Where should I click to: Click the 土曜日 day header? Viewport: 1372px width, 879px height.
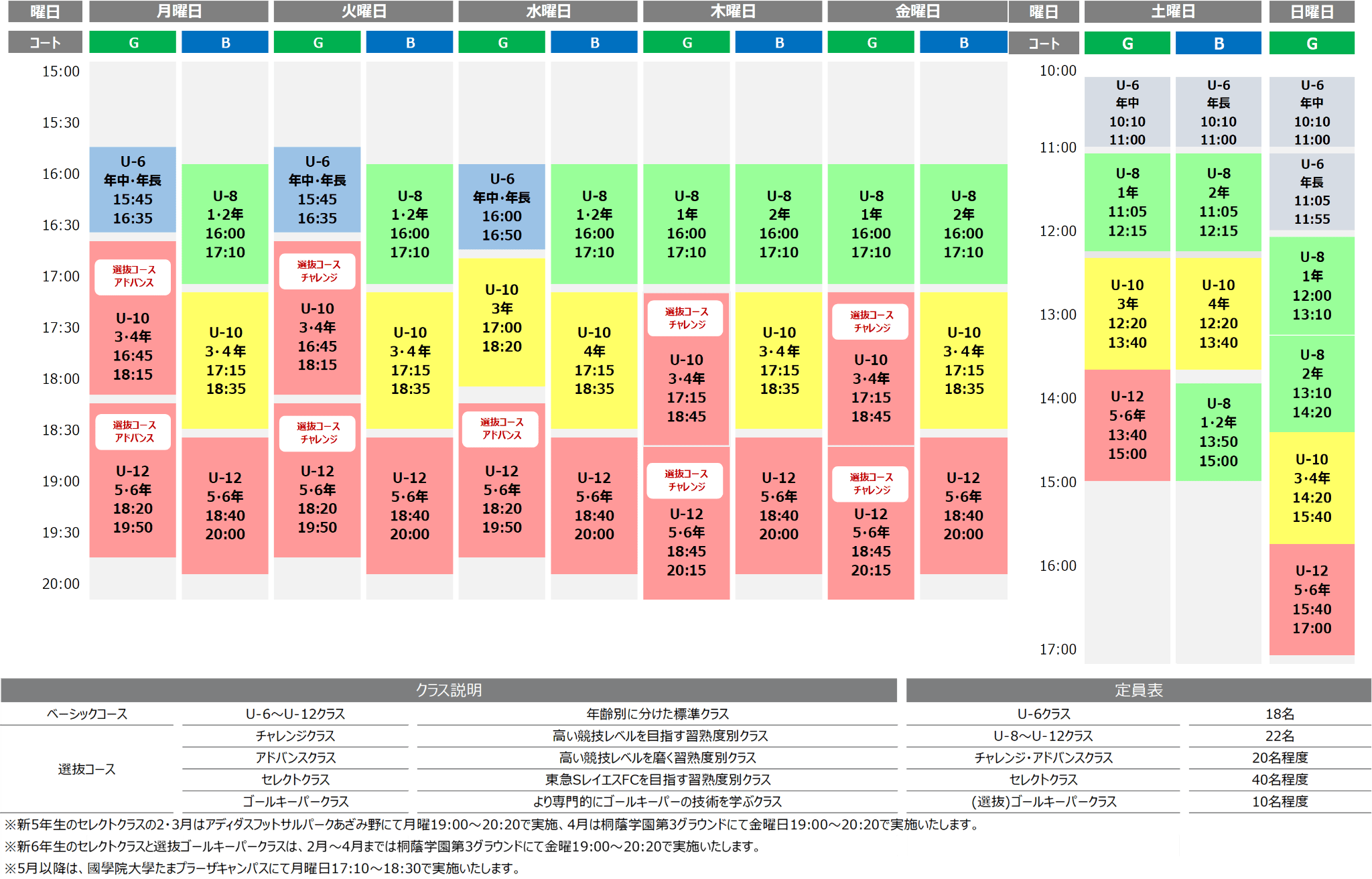1172,11
